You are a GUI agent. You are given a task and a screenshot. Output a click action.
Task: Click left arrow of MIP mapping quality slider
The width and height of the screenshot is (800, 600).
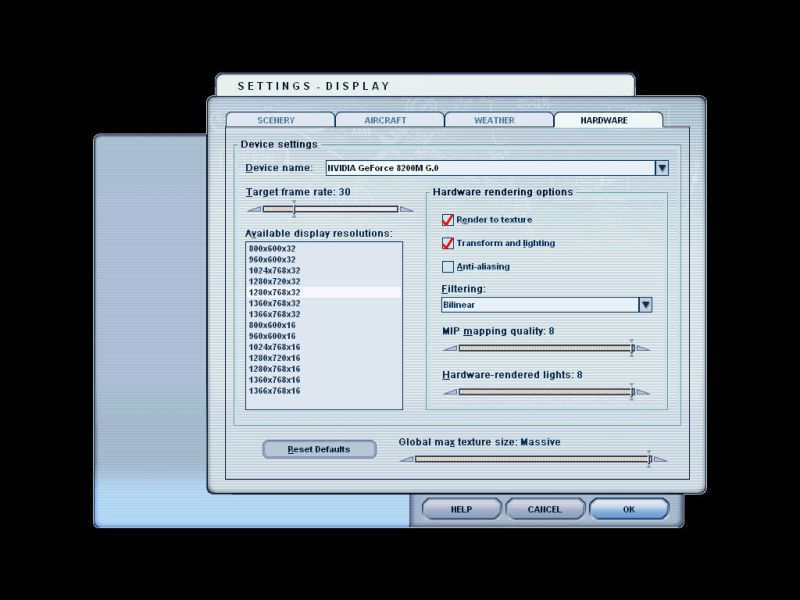(x=450, y=349)
